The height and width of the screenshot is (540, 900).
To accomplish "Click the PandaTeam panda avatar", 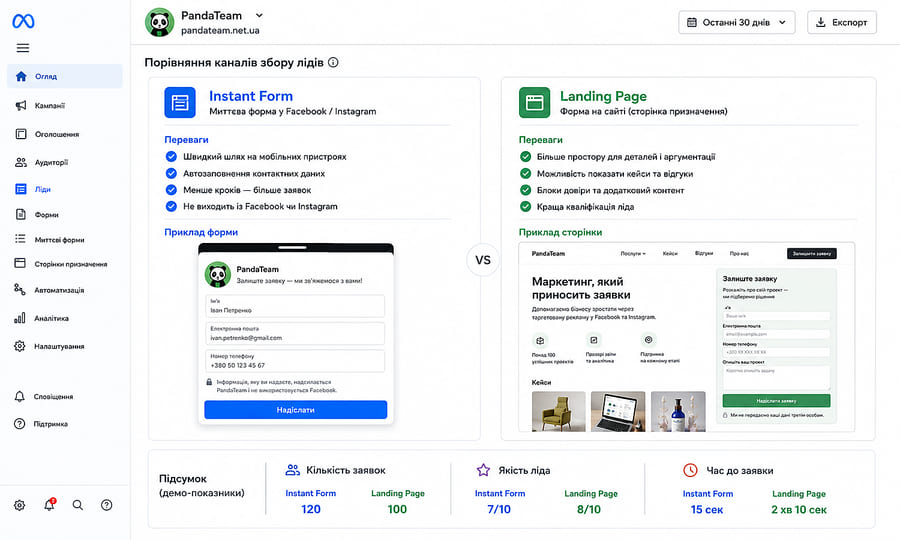I will 160,22.
